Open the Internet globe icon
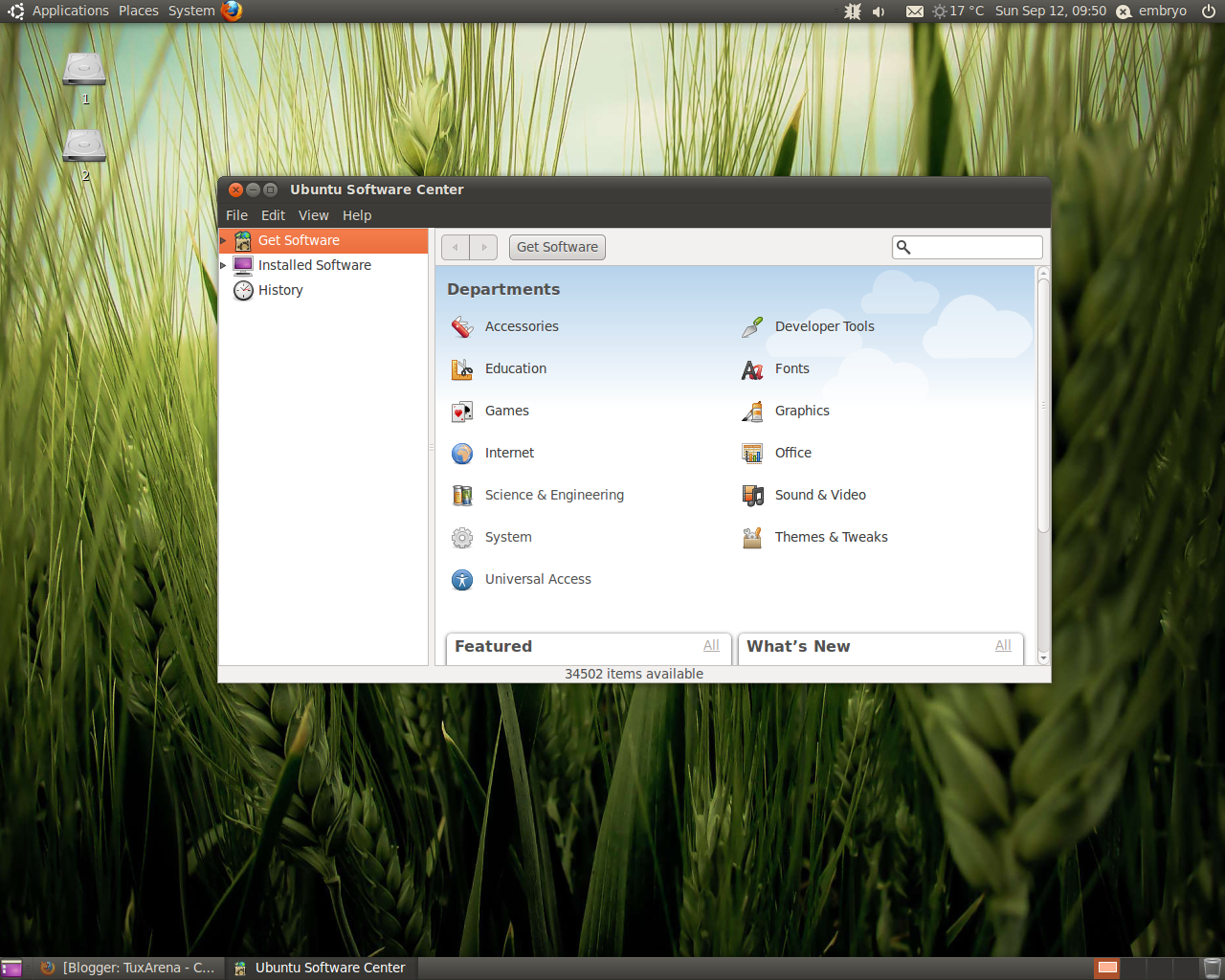 pyautogui.click(x=462, y=454)
